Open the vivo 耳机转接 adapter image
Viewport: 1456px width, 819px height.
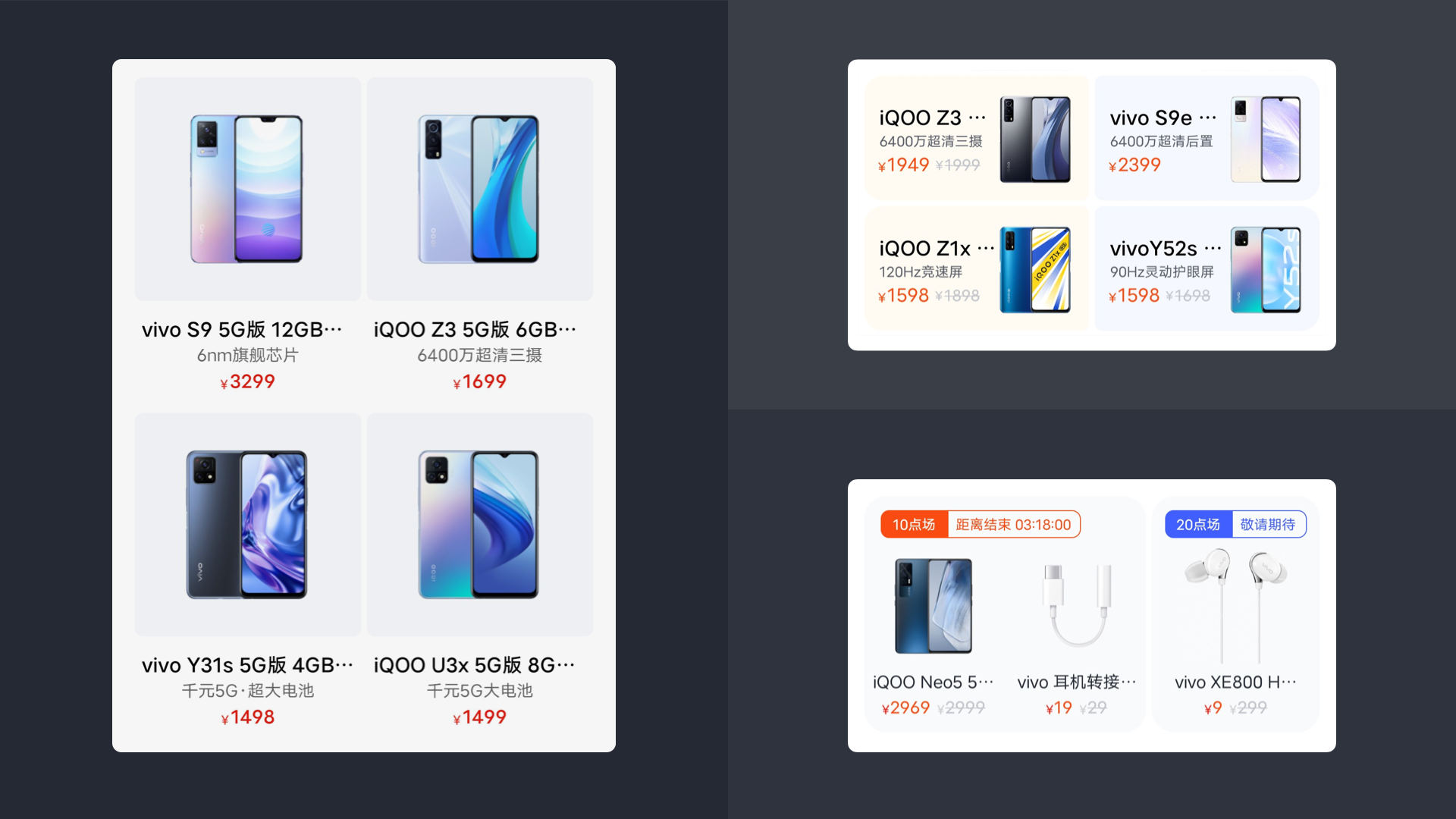tap(1077, 605)
